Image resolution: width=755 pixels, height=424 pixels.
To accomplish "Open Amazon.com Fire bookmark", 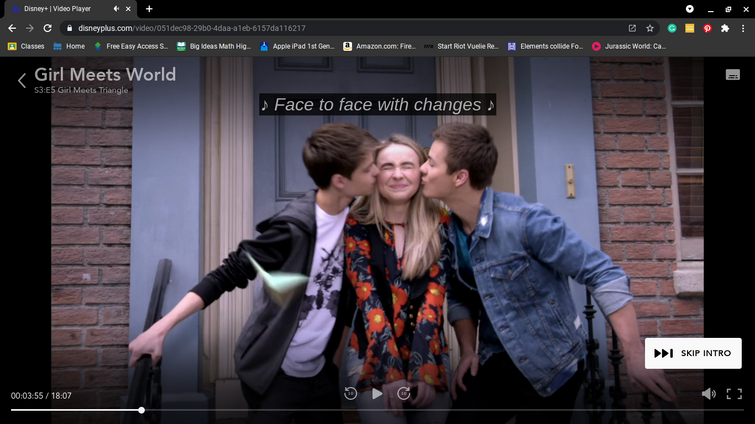I will (379, 46).
